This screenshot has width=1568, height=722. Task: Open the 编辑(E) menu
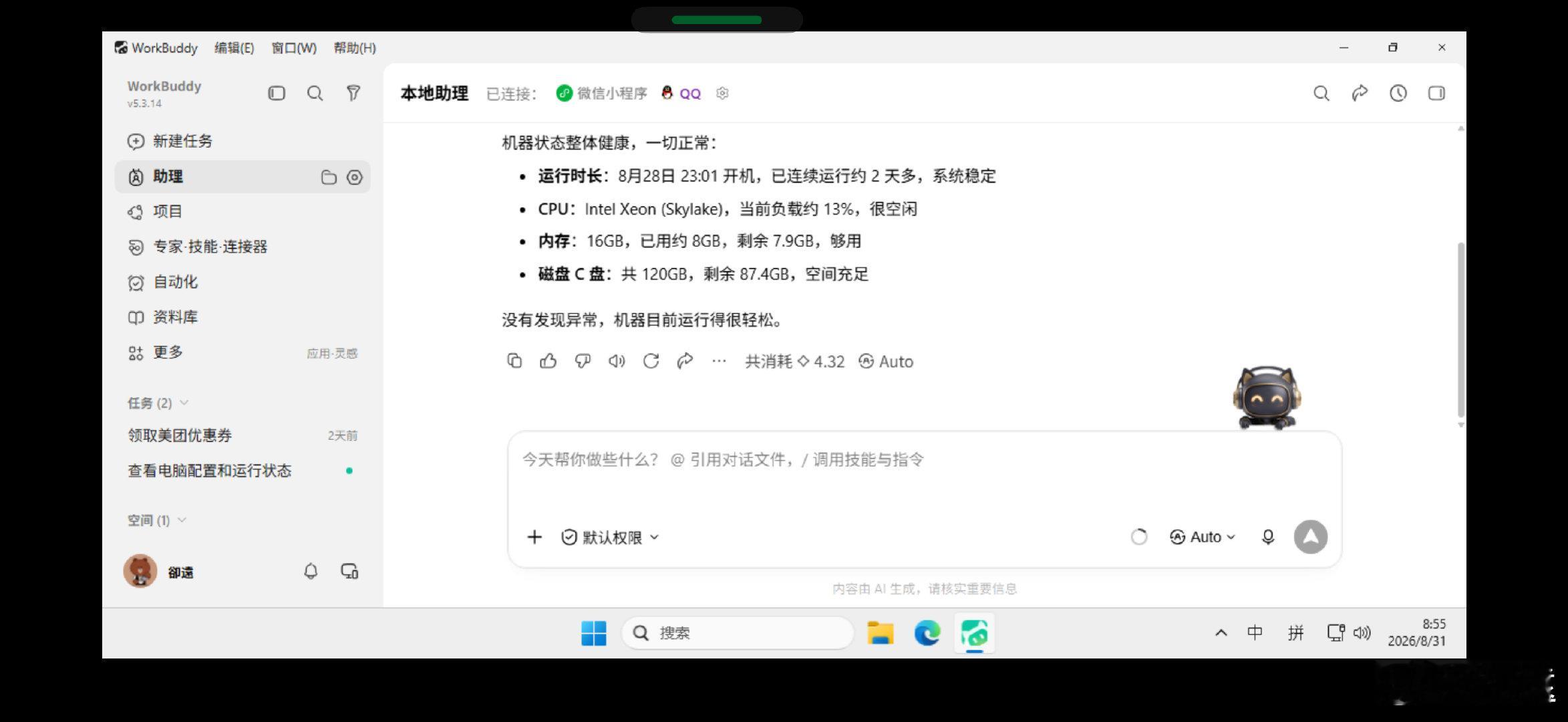[x=234, y=48]
